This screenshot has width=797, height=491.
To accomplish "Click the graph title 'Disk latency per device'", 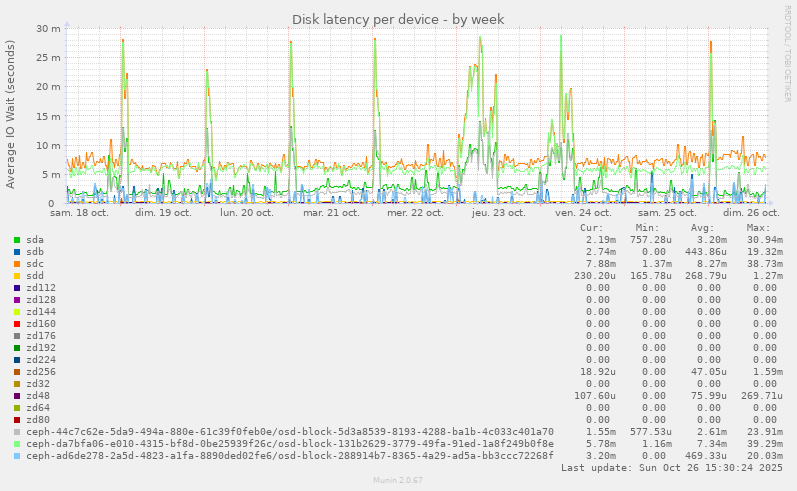I will tap(398, 19).
